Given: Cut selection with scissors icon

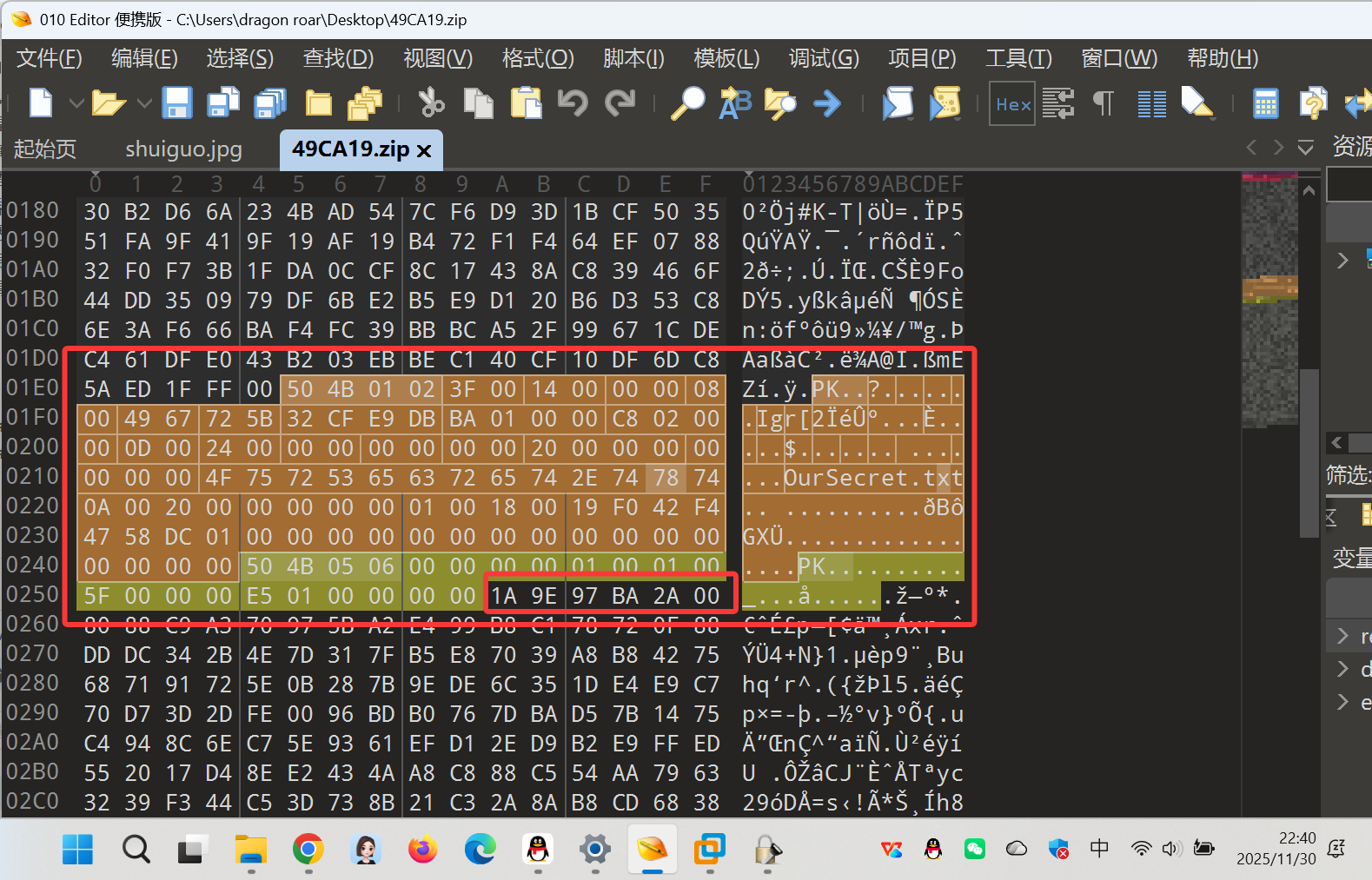Looking at the screenshot, I should point(431,103).
